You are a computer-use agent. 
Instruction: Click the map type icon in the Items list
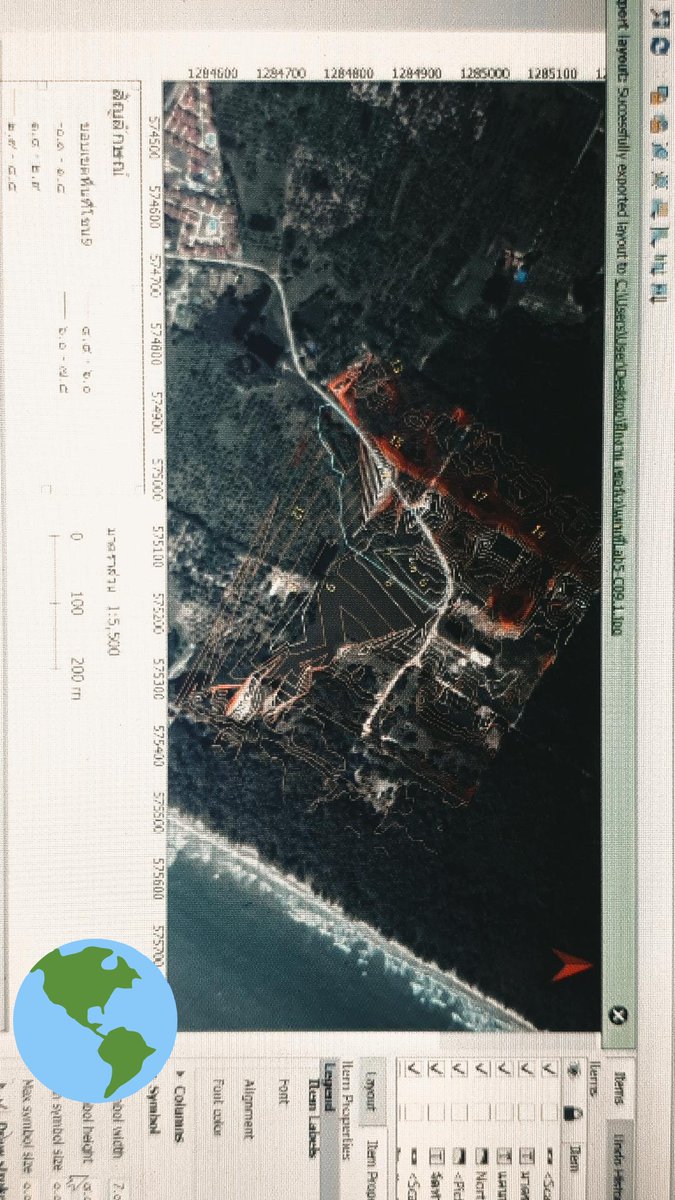(x=504, y=1156)
